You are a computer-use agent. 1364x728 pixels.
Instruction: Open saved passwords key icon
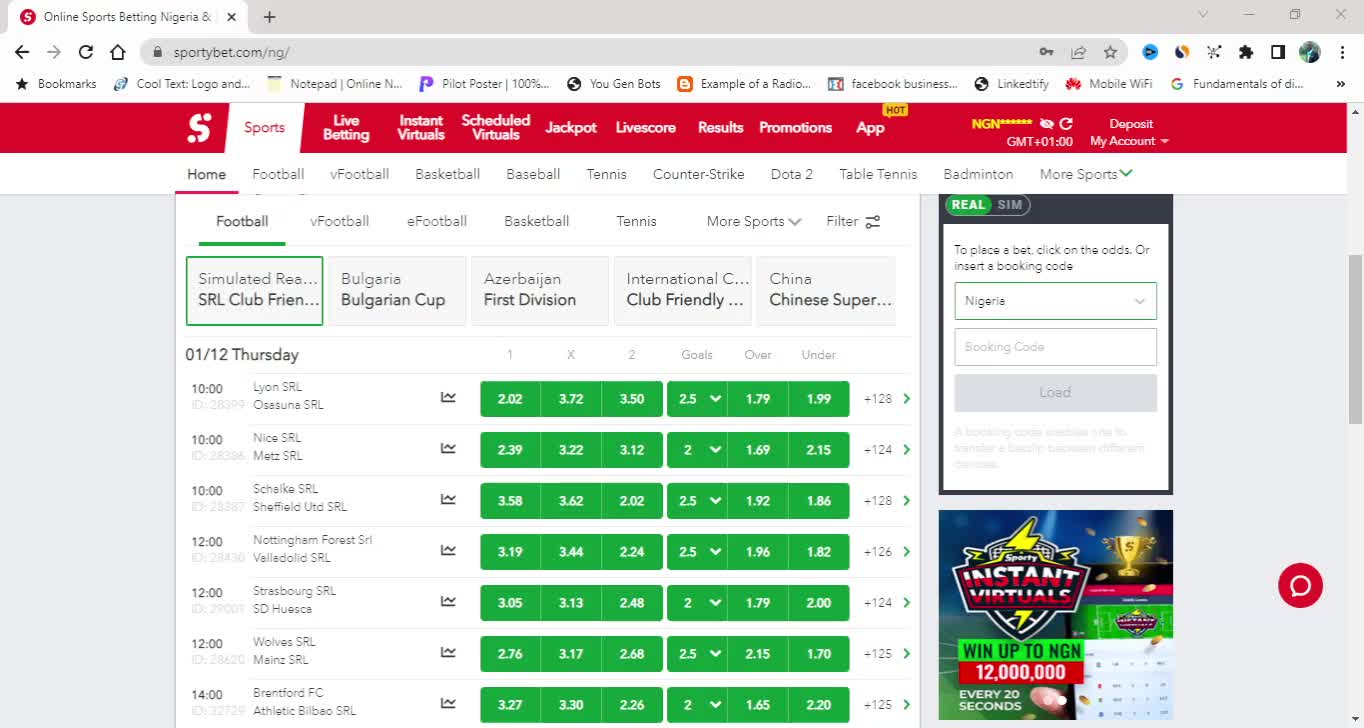click(1046, 52)
